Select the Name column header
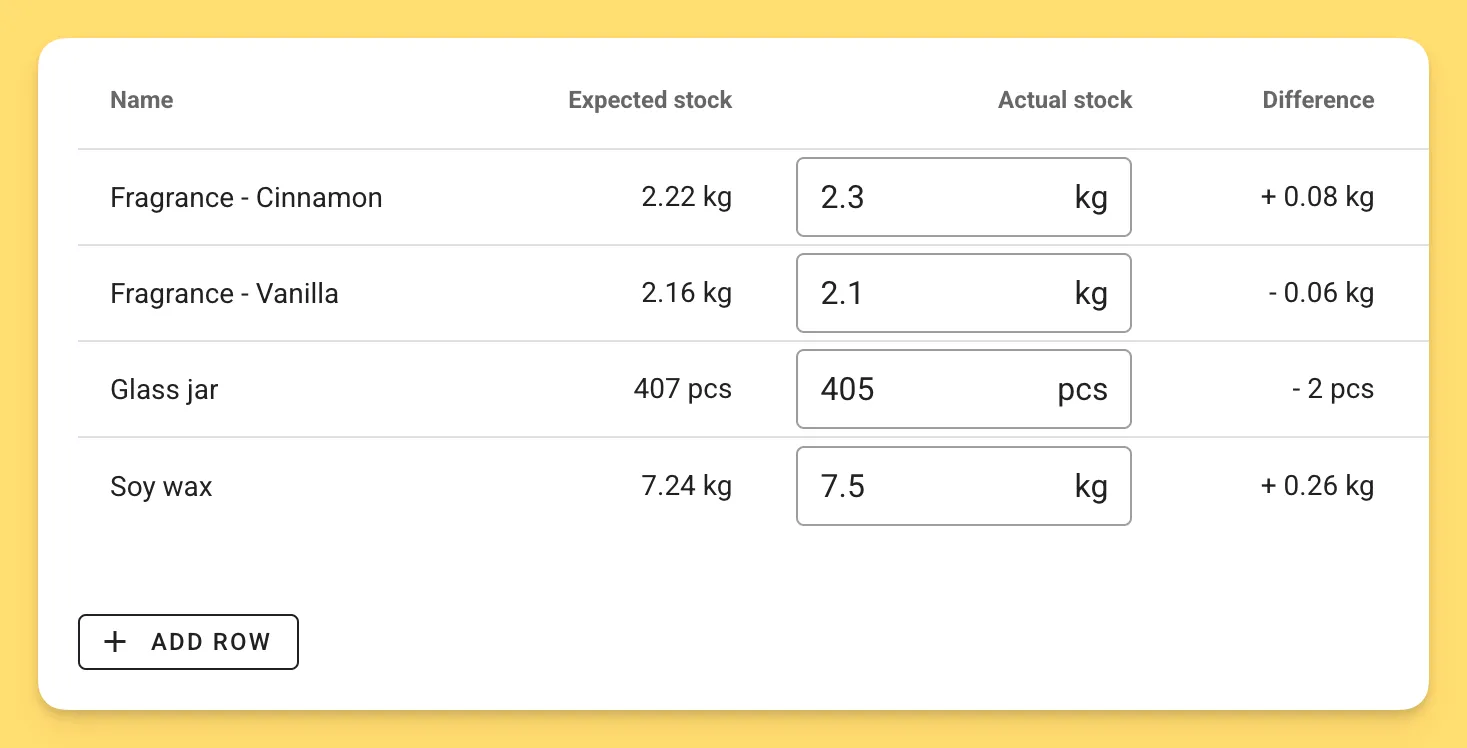This screenshot has width=1467, height=748. [141, 100]
